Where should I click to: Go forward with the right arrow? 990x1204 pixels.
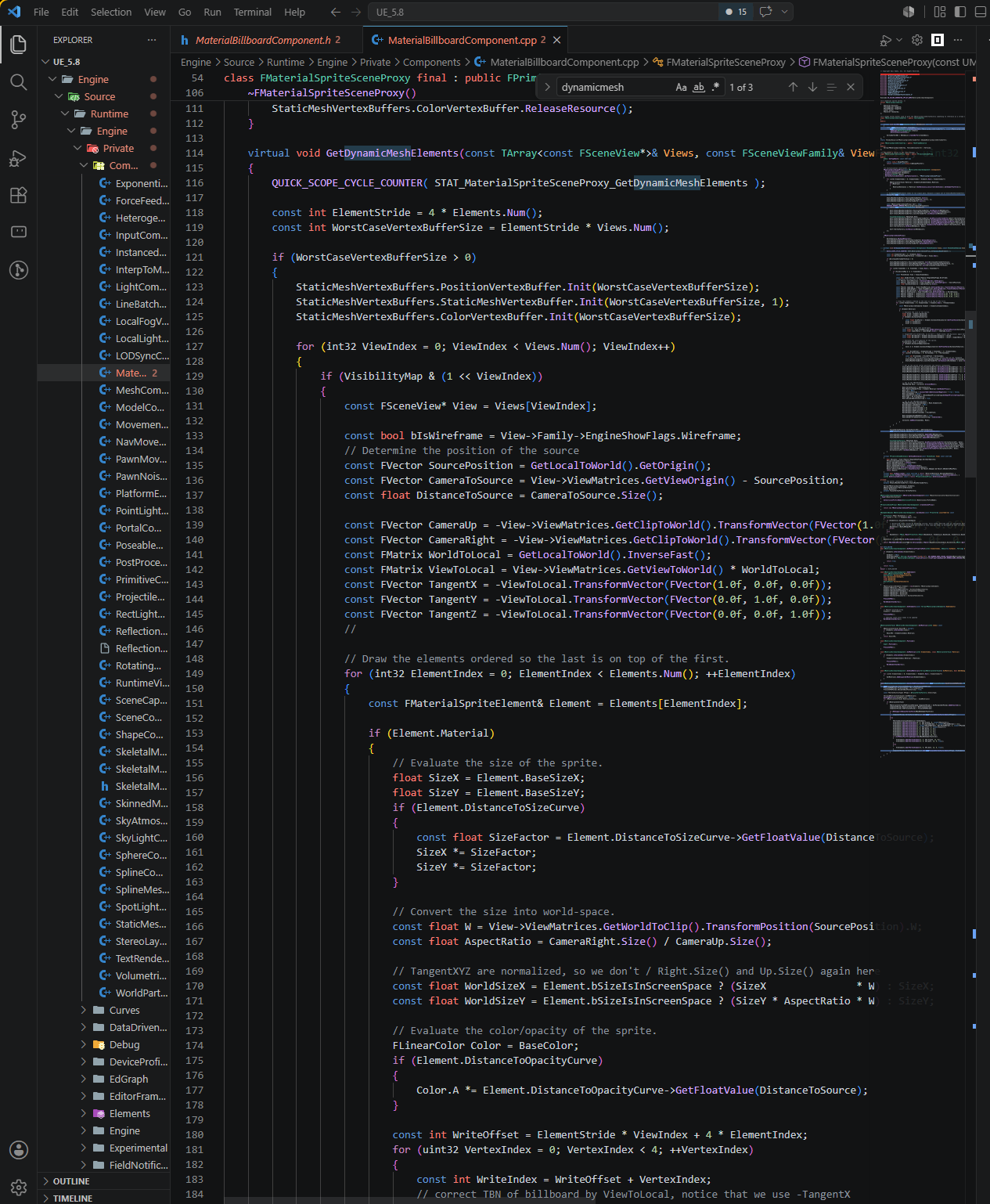click(356, 12)
